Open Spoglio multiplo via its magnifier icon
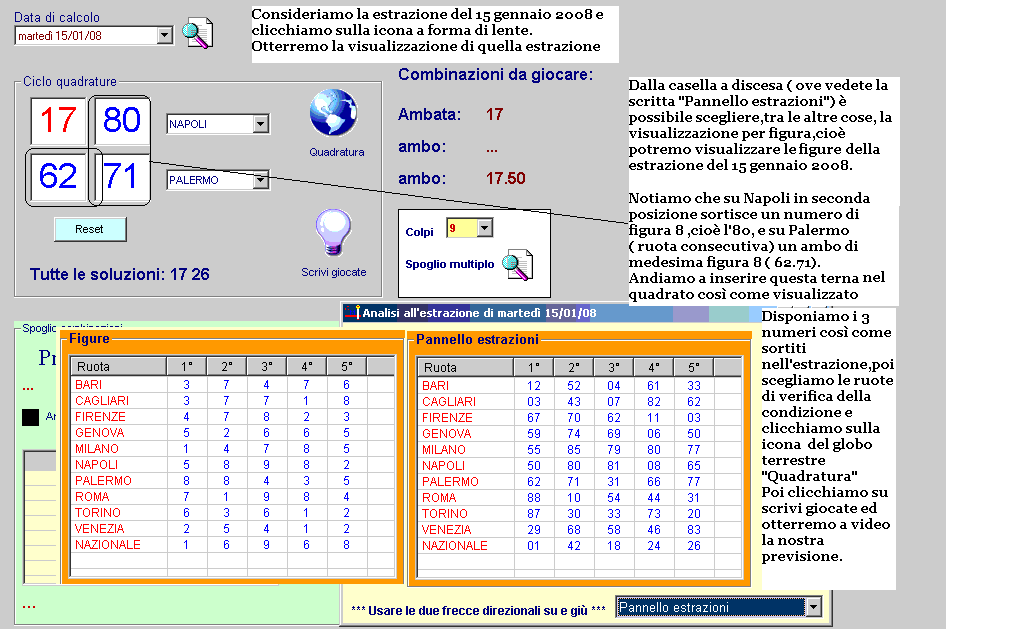This screenshot has width=1024, height=629. (x=517, y=265)
